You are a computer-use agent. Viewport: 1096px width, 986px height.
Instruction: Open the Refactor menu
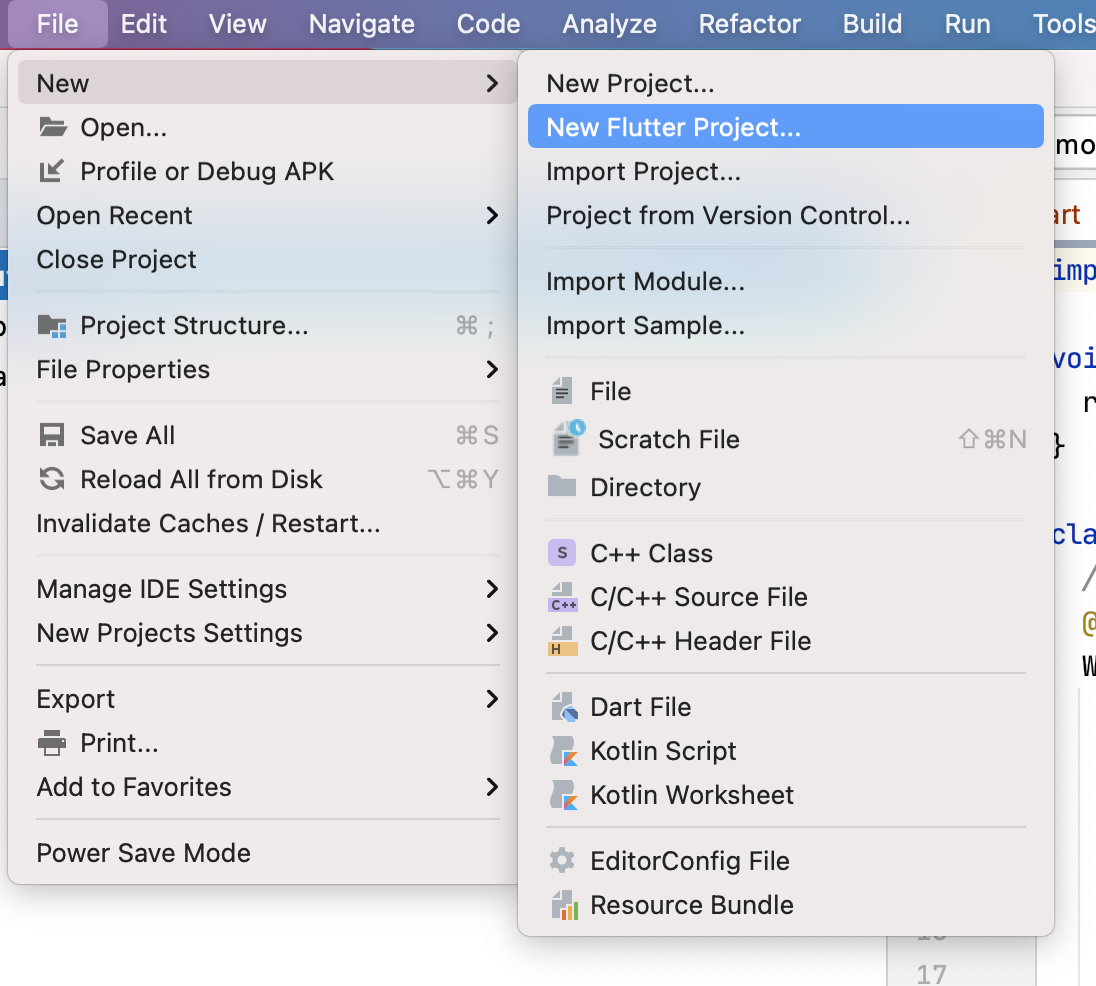(749, 24)
